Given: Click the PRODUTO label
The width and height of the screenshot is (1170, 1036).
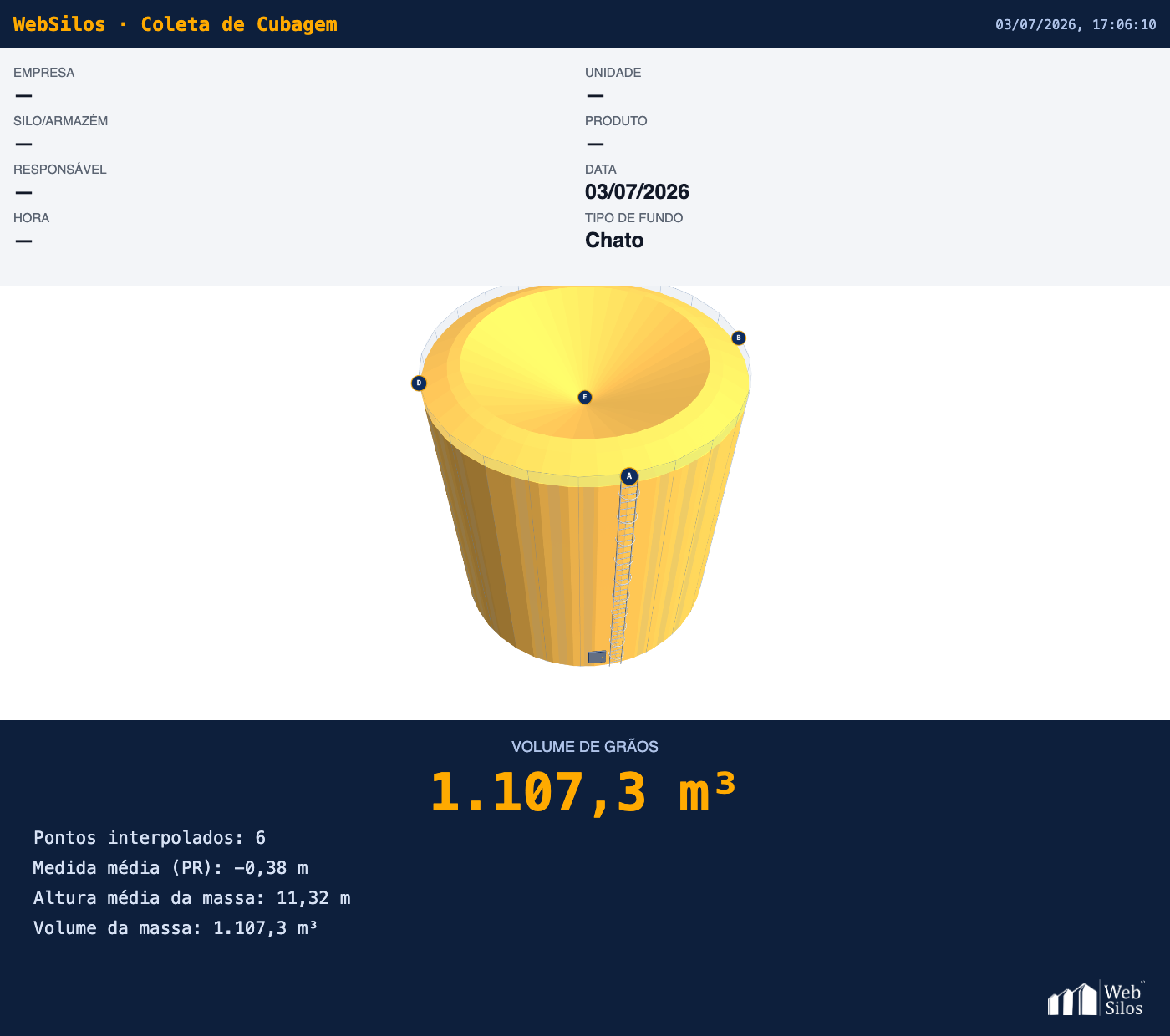Looking at the screenshot, I should (x=616, y=121).
